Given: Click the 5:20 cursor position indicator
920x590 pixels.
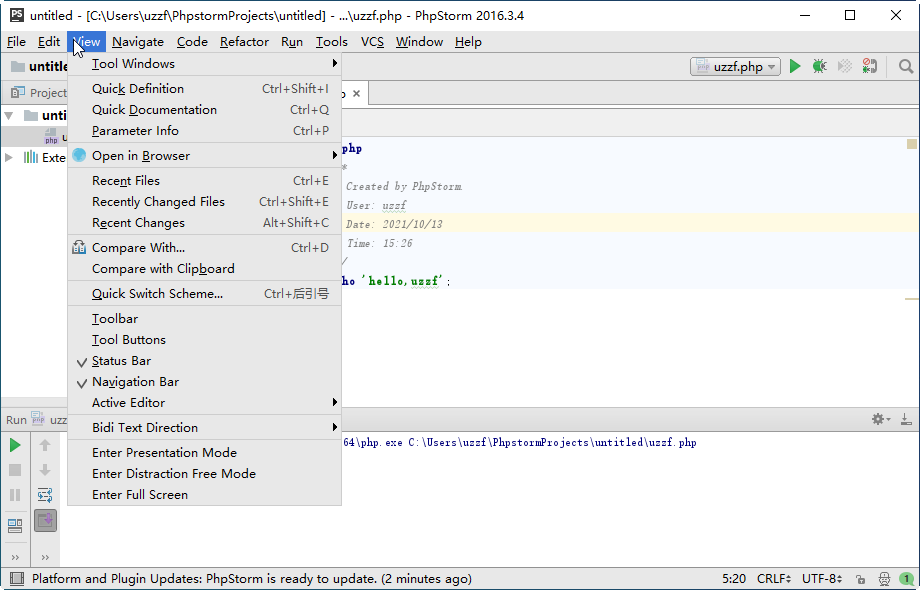Looking at the screenshot, I should [734, 579].
